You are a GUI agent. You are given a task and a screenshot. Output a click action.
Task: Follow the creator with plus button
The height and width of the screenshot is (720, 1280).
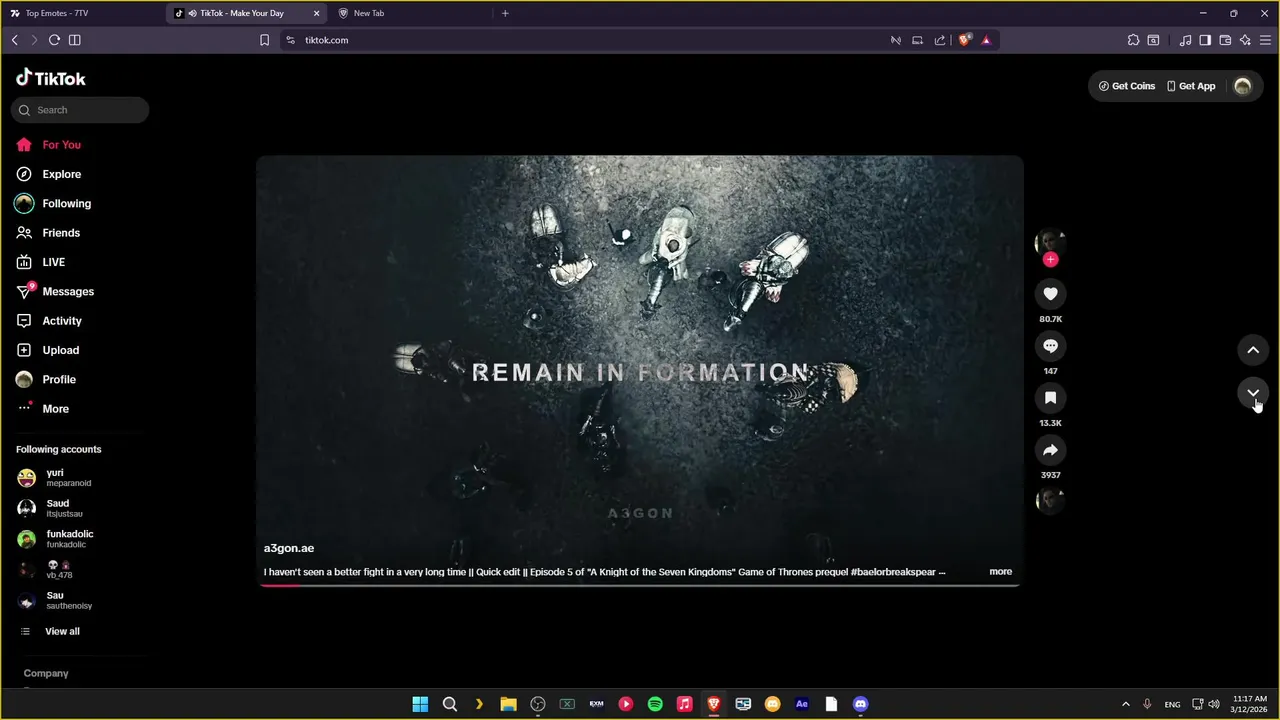coord(1050,259)
